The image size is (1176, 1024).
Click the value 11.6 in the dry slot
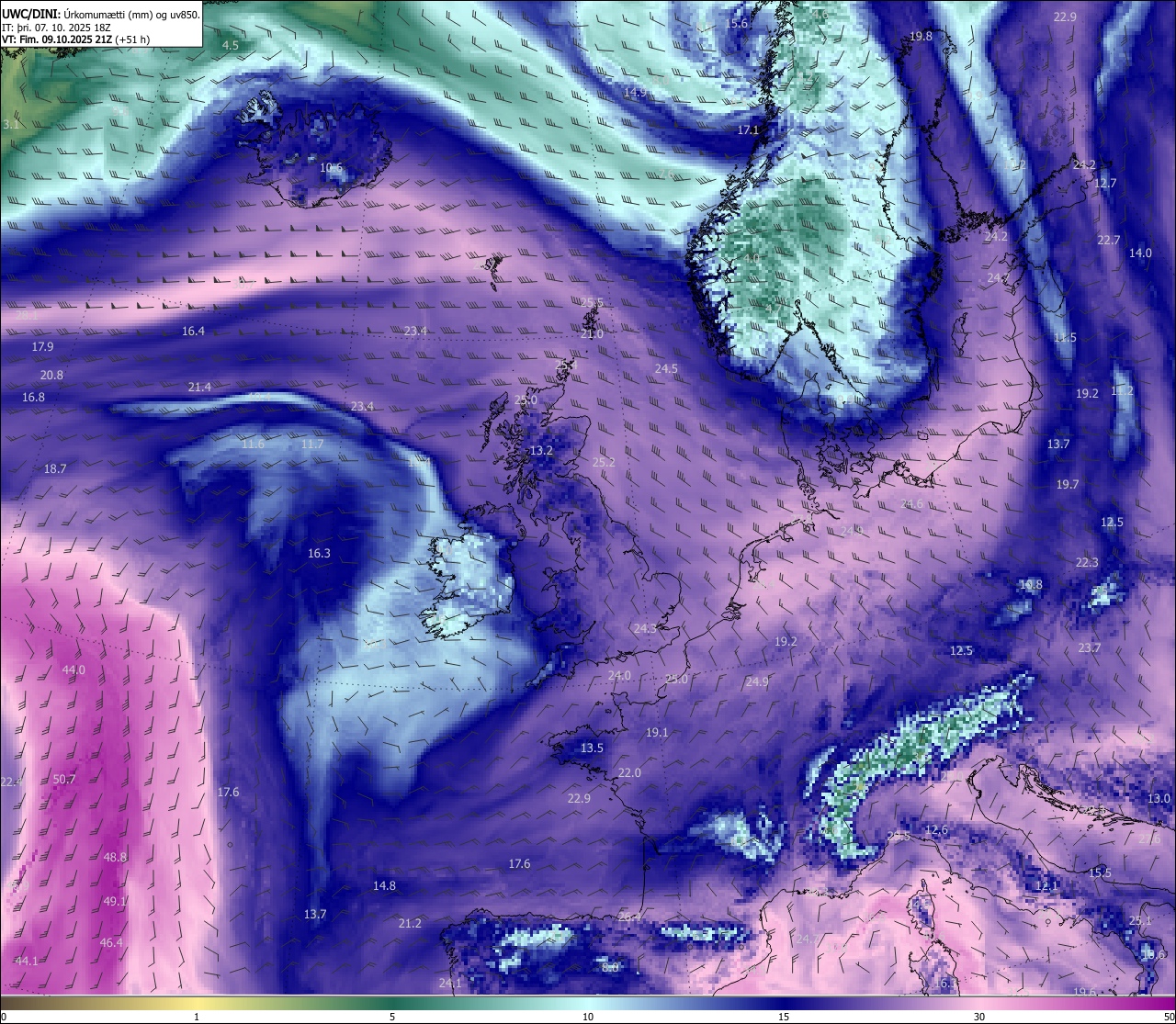pyautogui.click(x=254, y=444)
